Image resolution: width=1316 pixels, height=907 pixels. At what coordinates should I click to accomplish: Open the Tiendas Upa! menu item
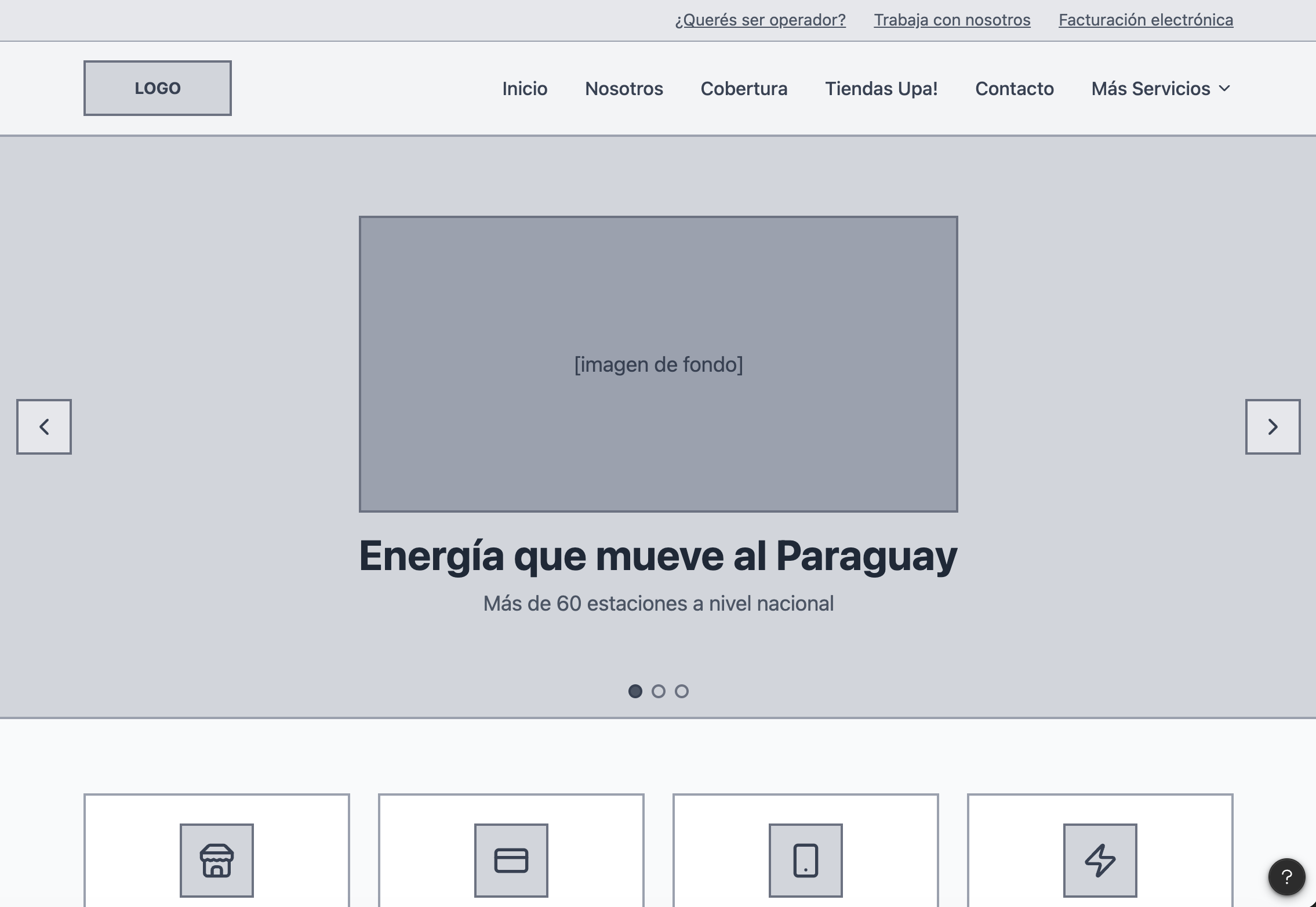point(881,89)
